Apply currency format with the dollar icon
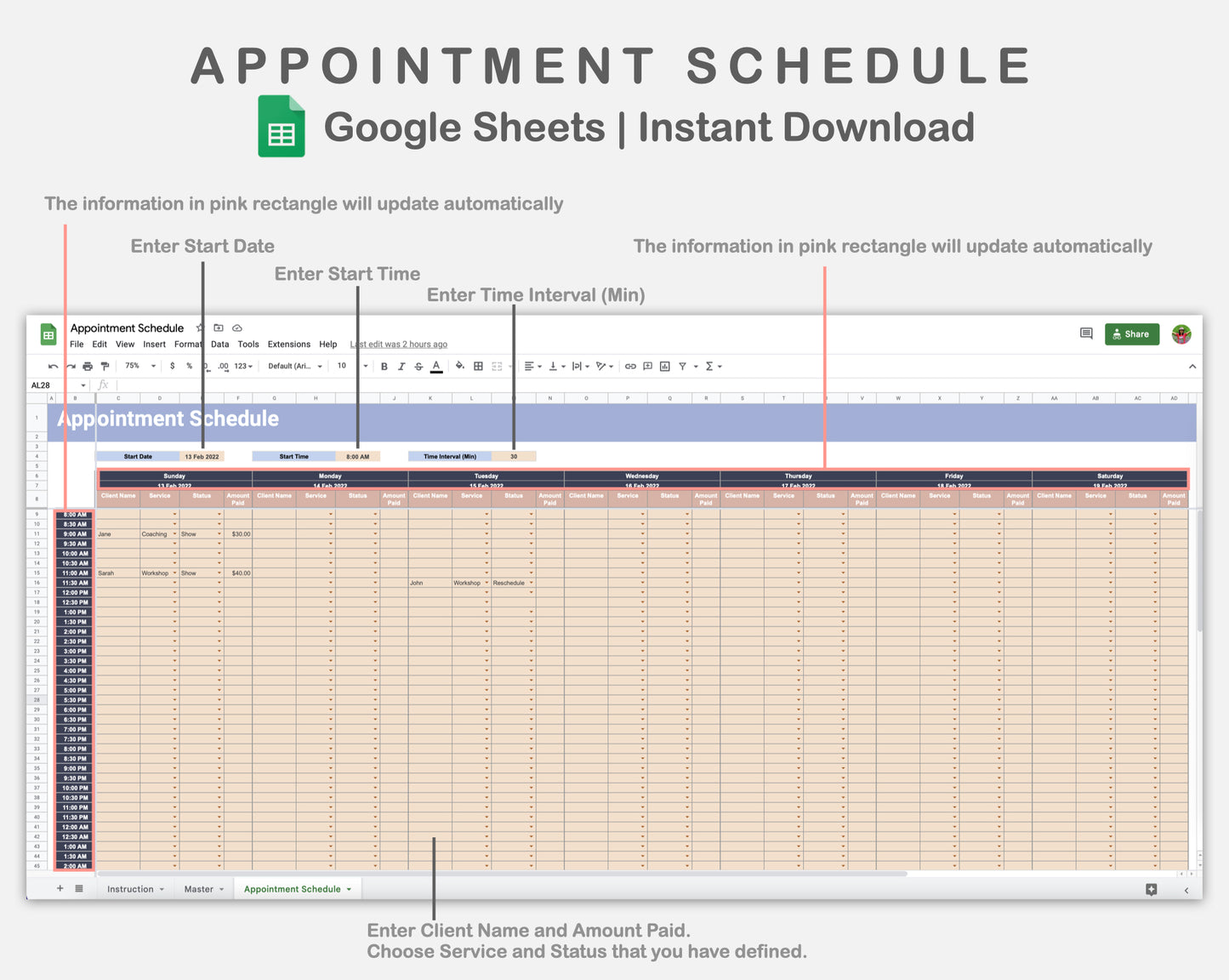The width and height of the screenshot is (1229, 980). point(173,366)
